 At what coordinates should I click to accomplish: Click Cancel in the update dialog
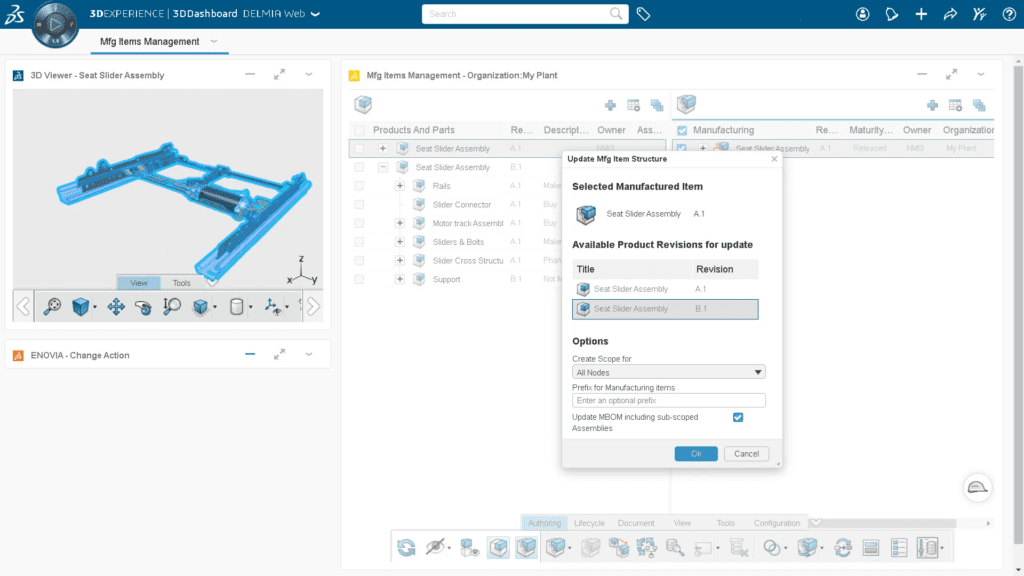746,454
